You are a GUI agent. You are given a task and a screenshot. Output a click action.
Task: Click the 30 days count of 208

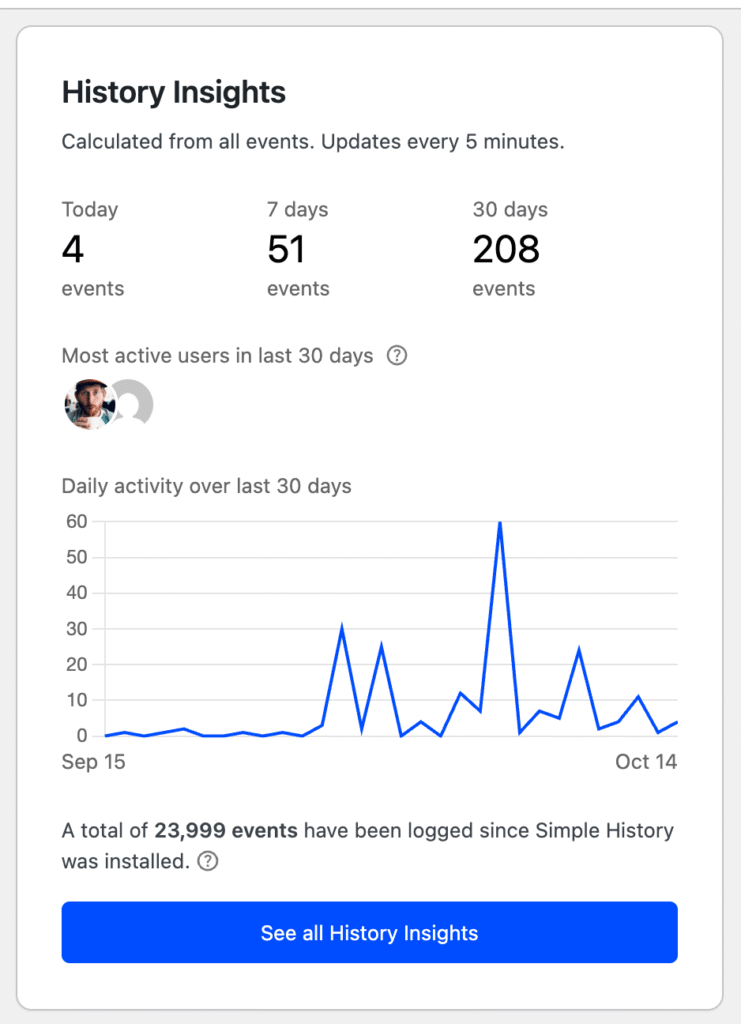[506, 249]
